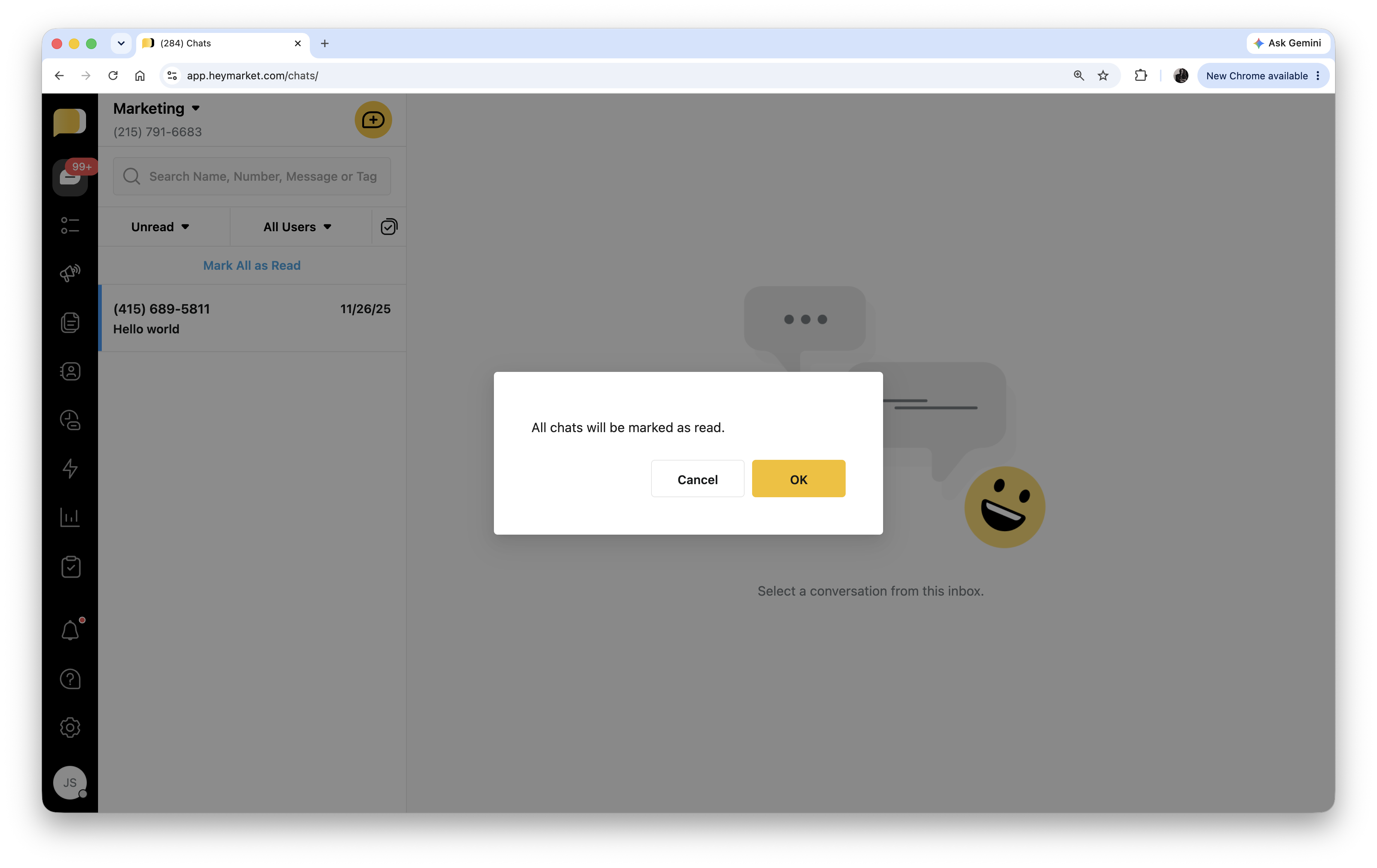This screenshot has height=868, width=1377.
Task: Expand the Unread filter dropdown
Action: click(x=160, y=227)
